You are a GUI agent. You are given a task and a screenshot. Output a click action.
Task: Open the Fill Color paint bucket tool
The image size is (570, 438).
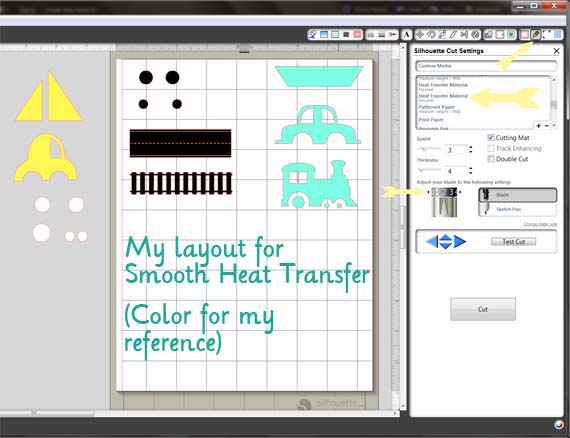313,35
